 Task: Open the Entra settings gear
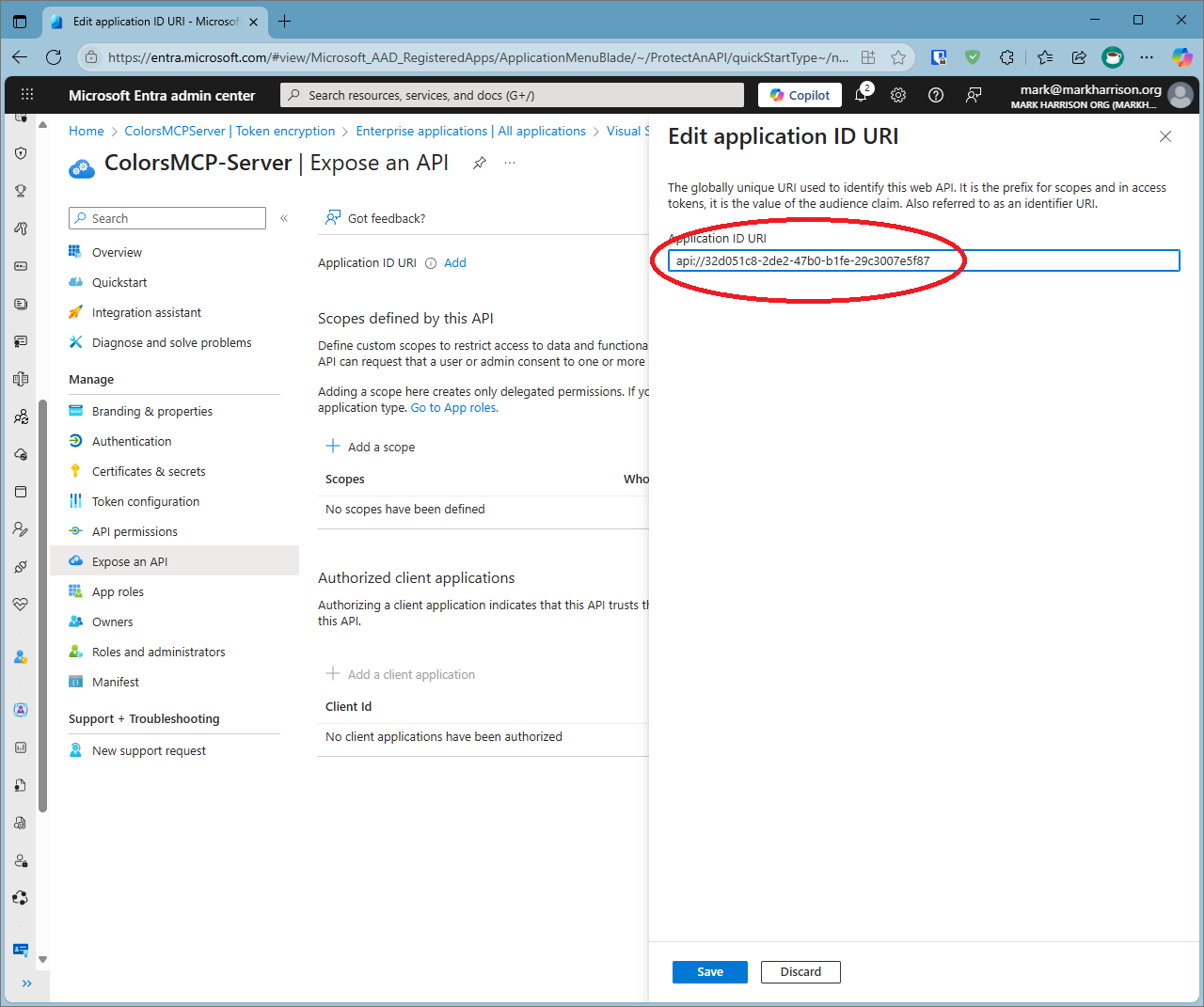click(x=897, y=95)
